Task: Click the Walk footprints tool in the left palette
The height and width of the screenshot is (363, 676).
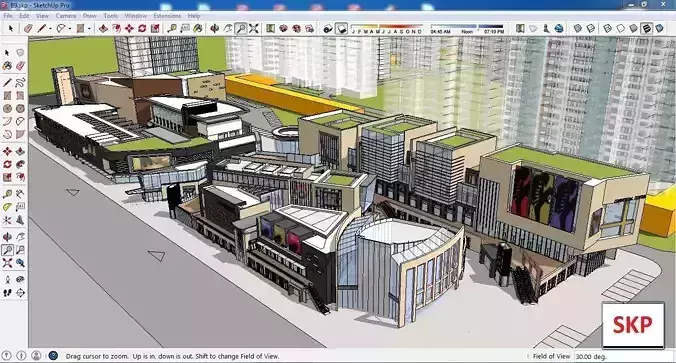Action: coord(7,293)
